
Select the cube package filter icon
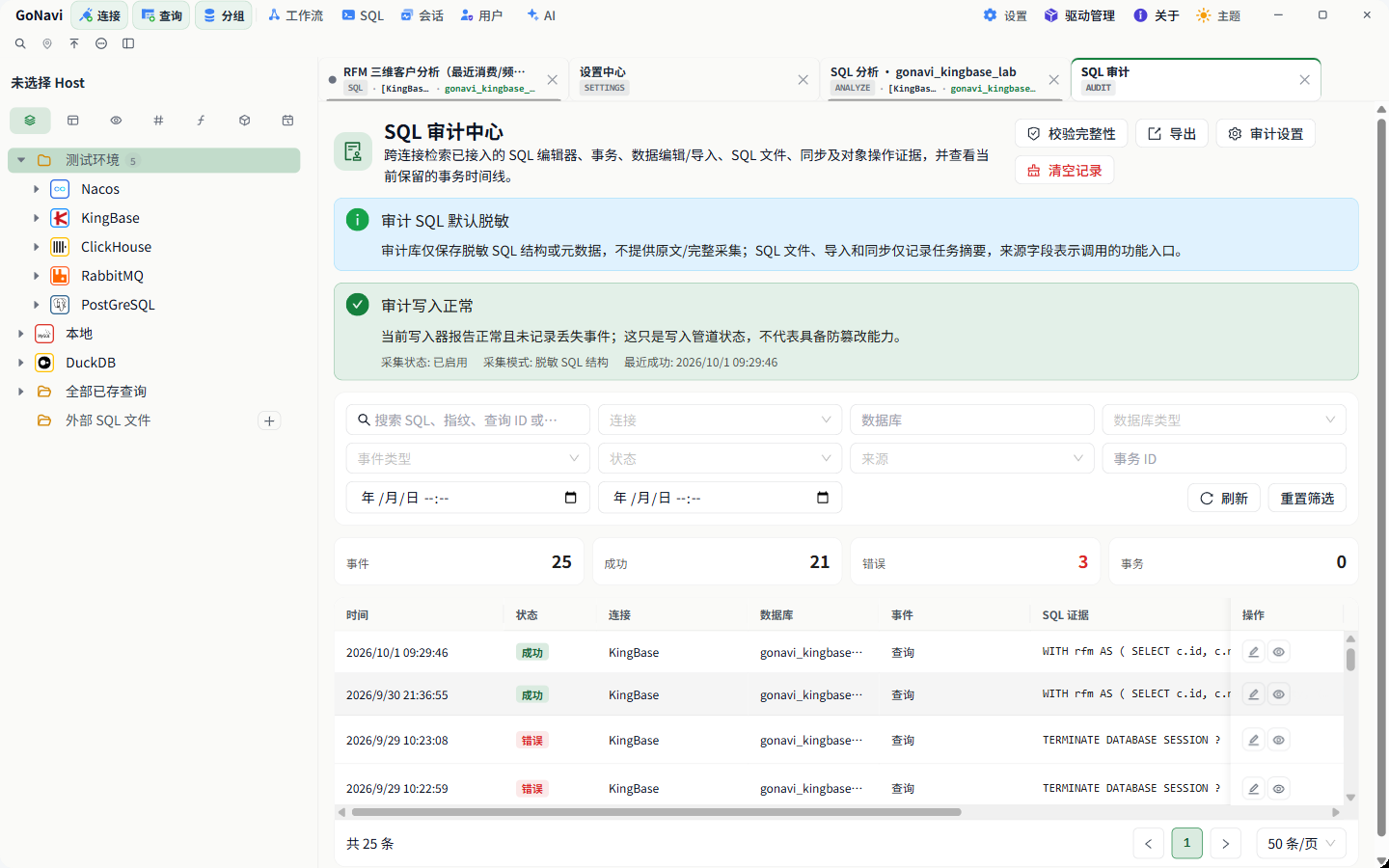pos(245,121)
